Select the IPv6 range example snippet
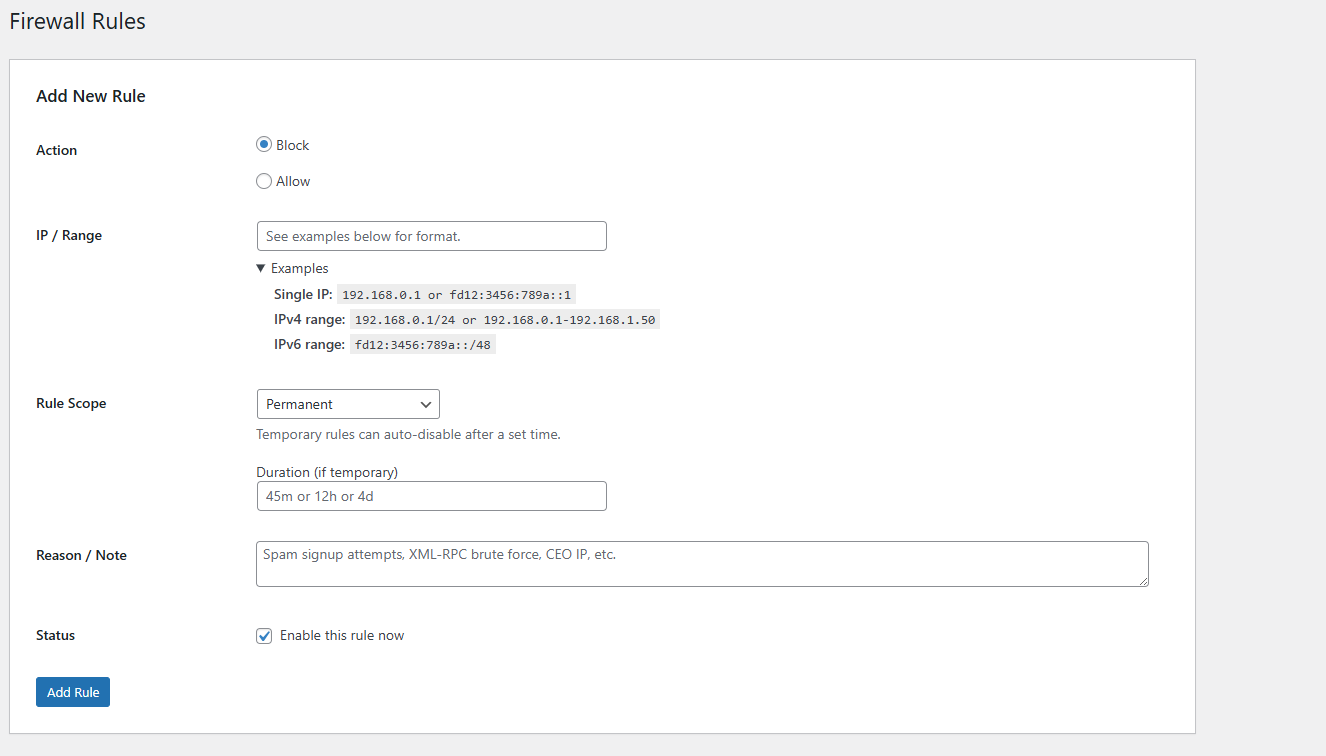The width and height of the screenshot is (1326, 756). 422,343
